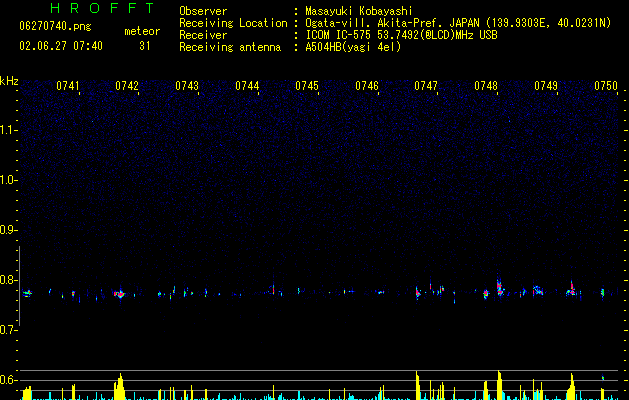
Task: Click the 1.0 kHz axis label
Action: click(9, 180)
